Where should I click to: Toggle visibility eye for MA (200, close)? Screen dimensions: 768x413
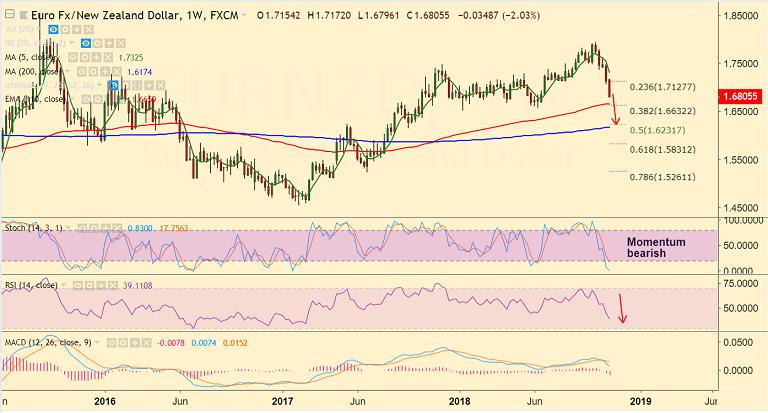[82, 72]
